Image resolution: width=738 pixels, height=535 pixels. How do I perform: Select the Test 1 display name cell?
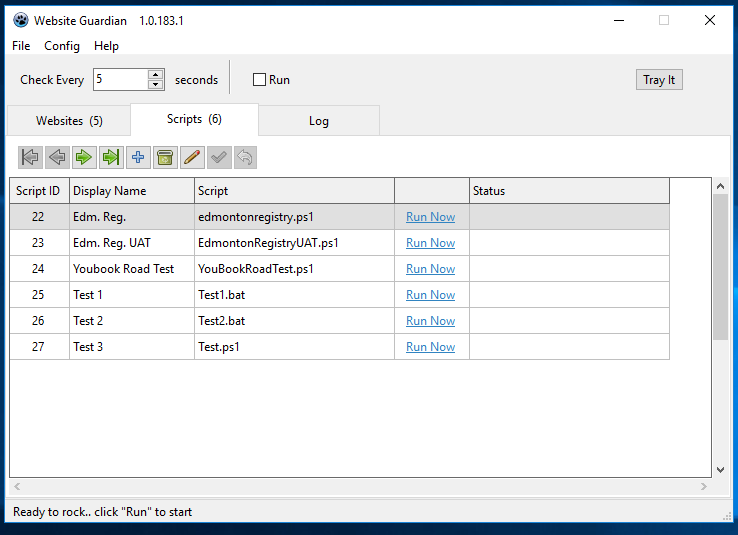pyautogui.click(x=132, y=295)
